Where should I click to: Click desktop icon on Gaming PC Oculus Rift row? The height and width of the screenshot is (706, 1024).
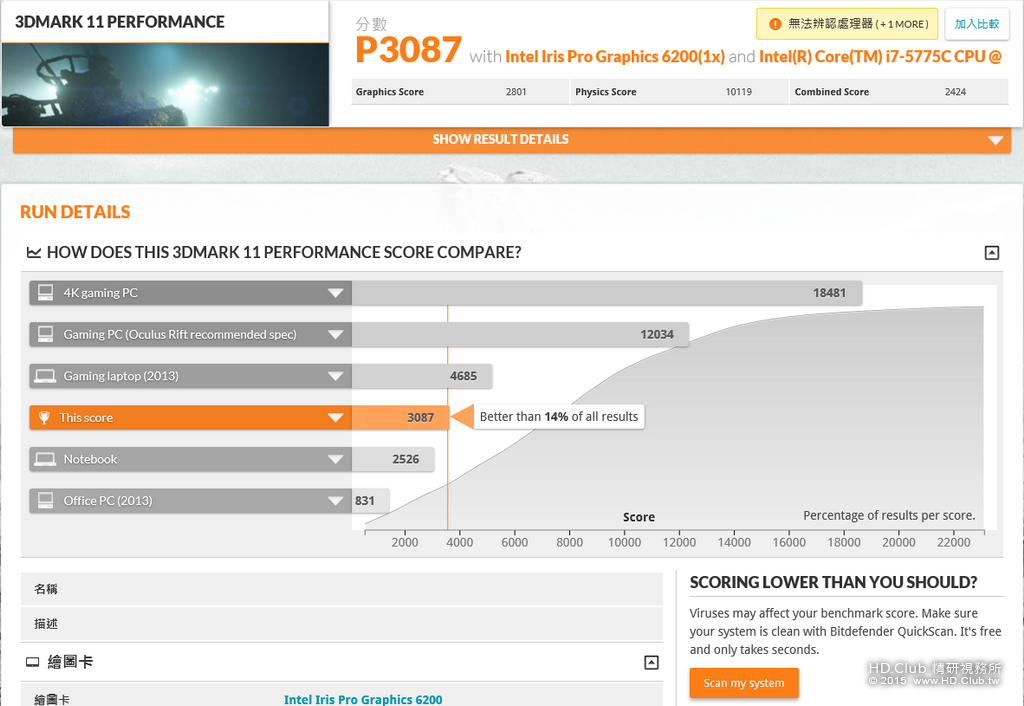(46, 334)
